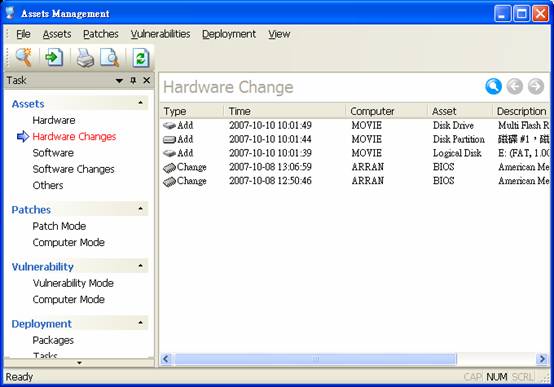The width and height of the screenshot is (554, 387).
Task: Open the Deployment menu
Action: pos(229,34)
